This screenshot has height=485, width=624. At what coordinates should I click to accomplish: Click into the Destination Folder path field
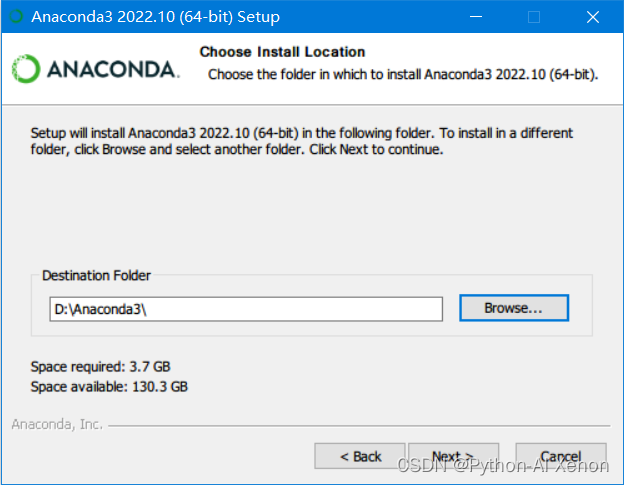[246, 309]
